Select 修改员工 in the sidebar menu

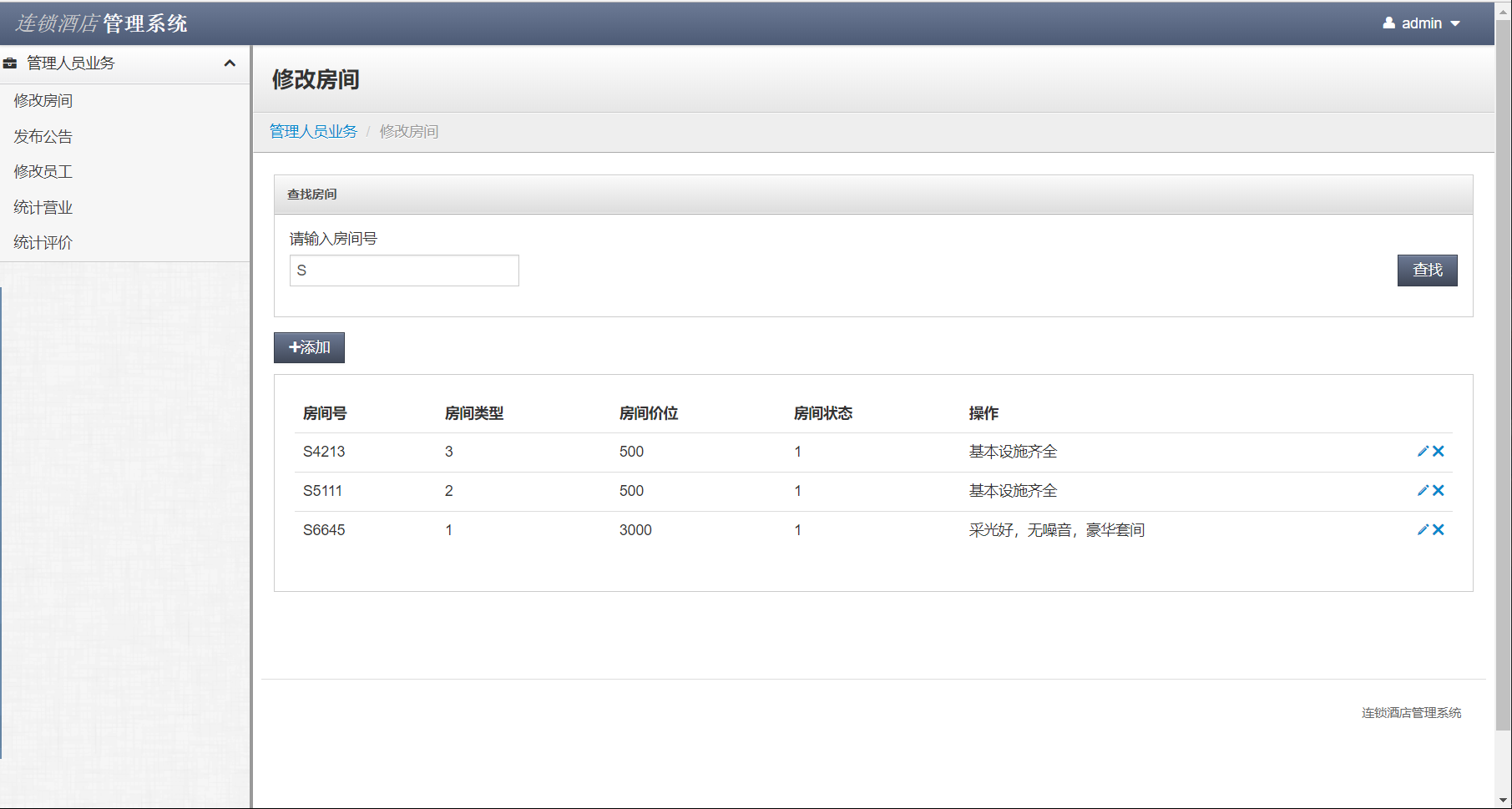tap(43, 171)
